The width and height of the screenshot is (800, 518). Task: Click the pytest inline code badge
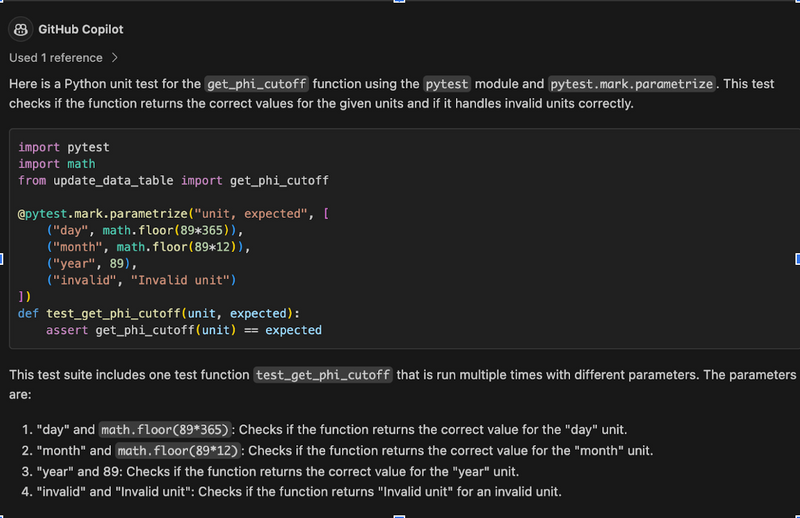pyautogui.click(x=446, y=84)
